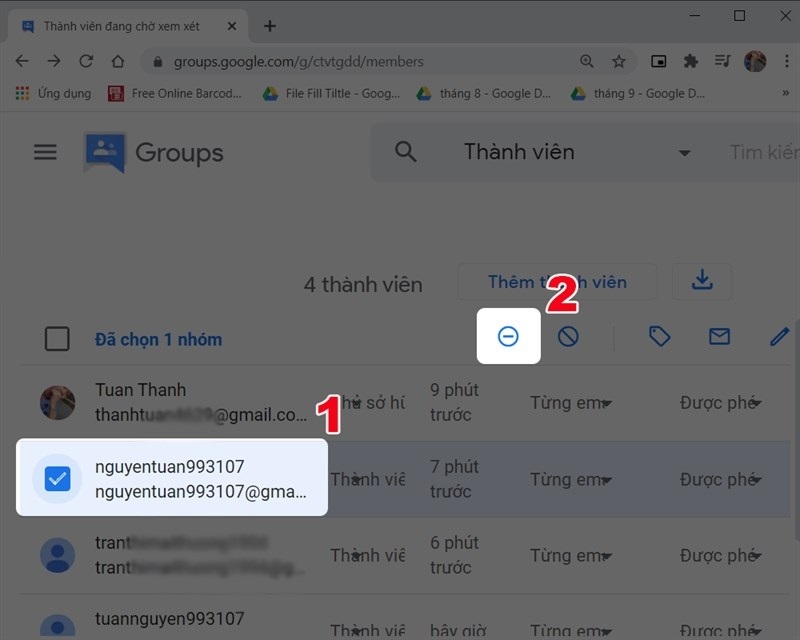Click the remove member icon
The height and width of the screenshot is (640, 800).
click(x=508, y=336)
